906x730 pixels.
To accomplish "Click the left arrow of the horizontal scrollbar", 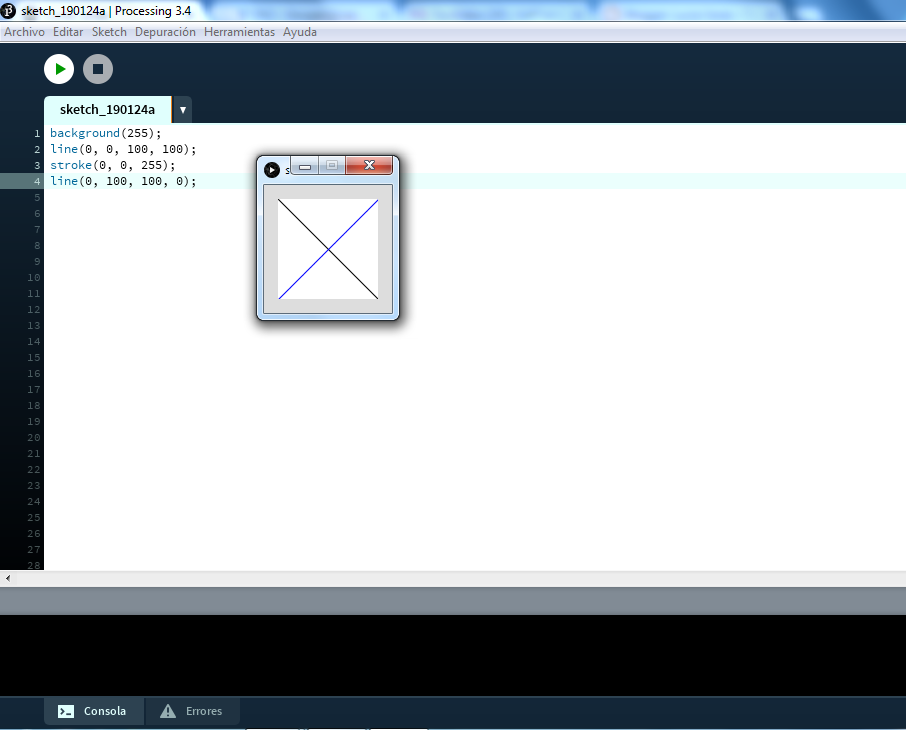I will tap(8, 578).
